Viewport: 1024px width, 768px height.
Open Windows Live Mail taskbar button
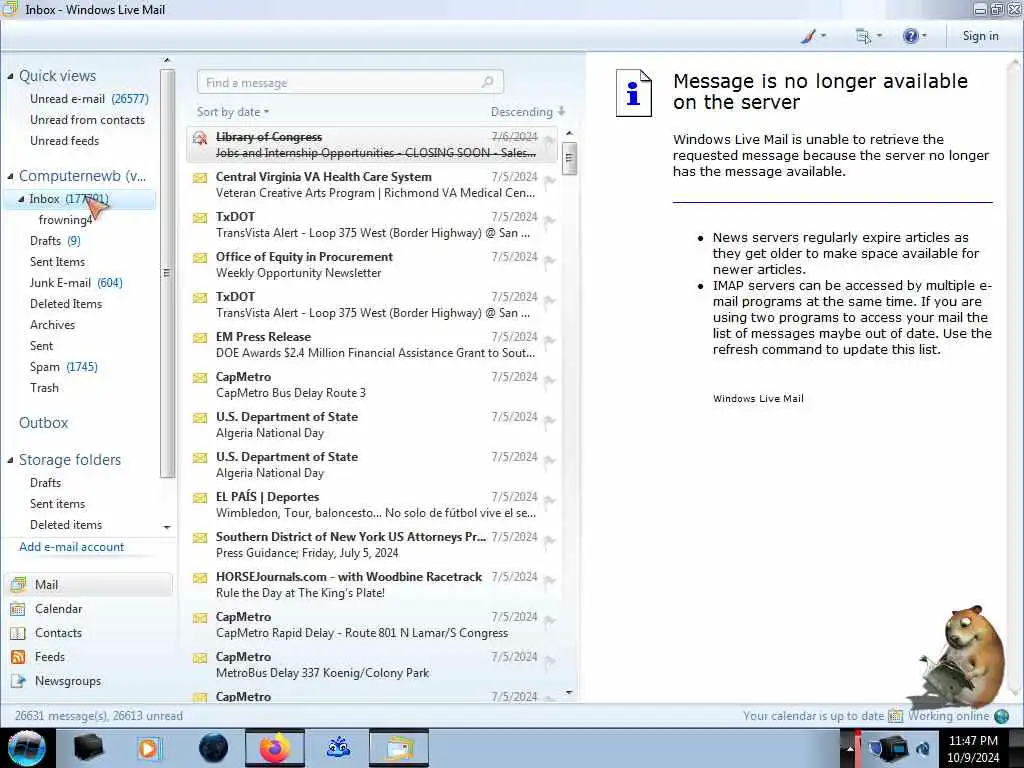[399, 748]
